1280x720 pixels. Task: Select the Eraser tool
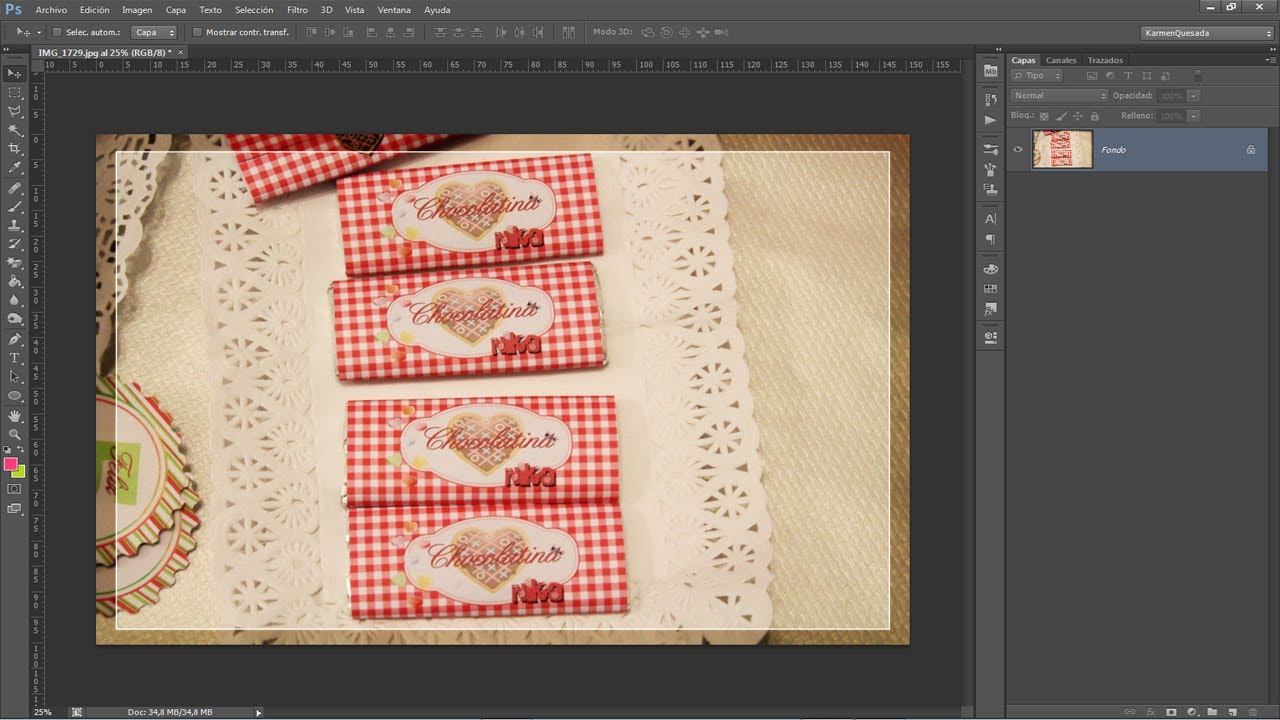point(15,263)
